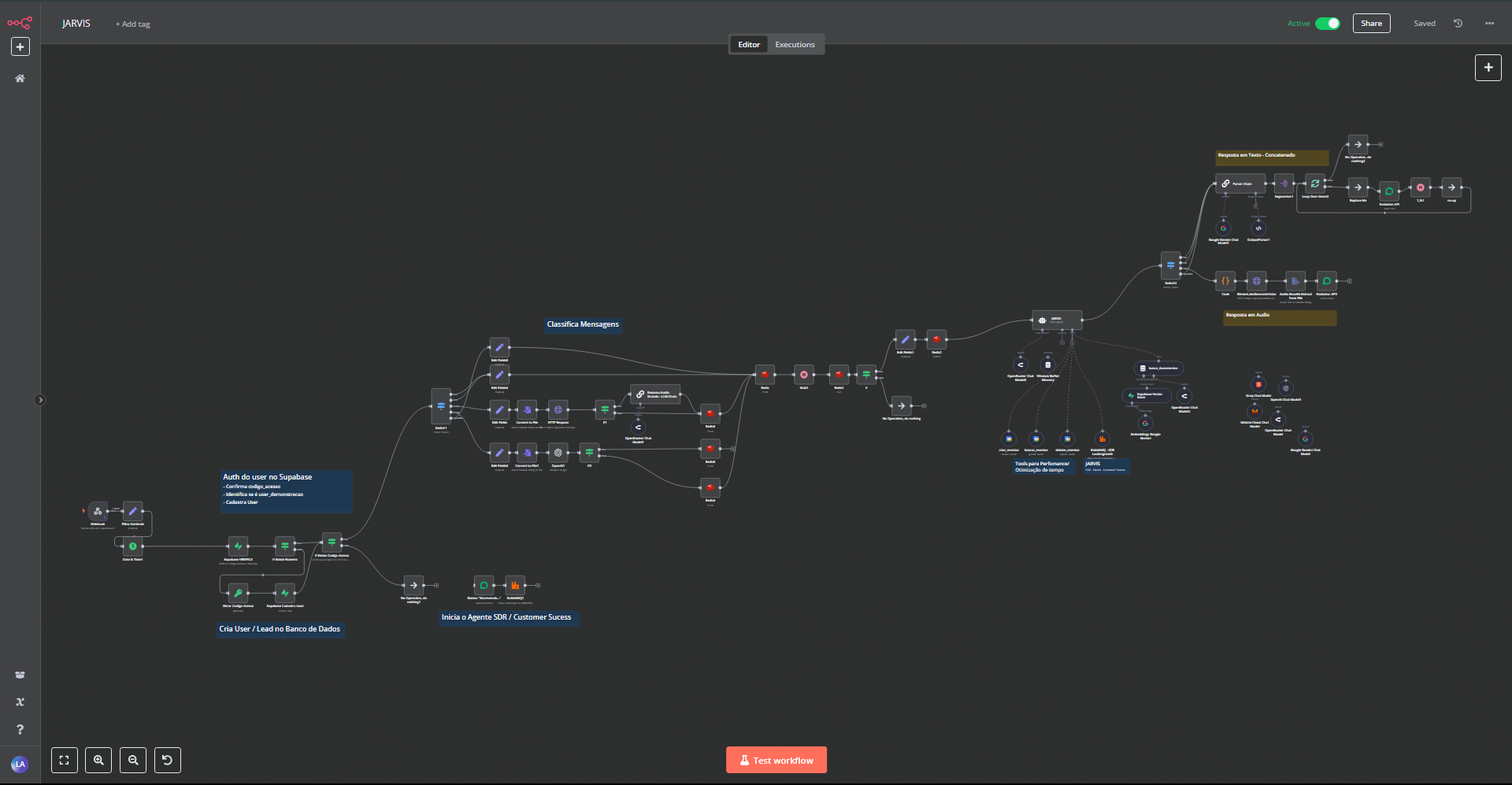Click the Share button
The width and height of the screenshot is (1512, 785).
(1371, 24)
